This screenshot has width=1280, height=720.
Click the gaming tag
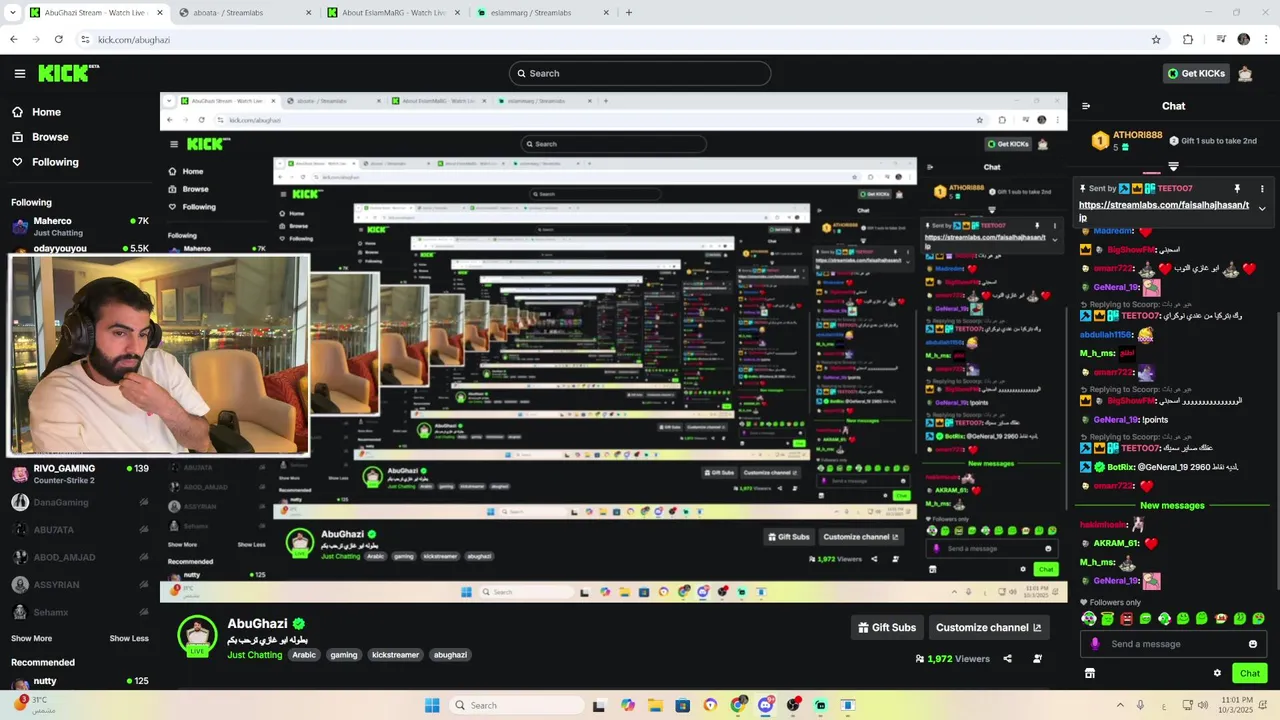(344, 655)
